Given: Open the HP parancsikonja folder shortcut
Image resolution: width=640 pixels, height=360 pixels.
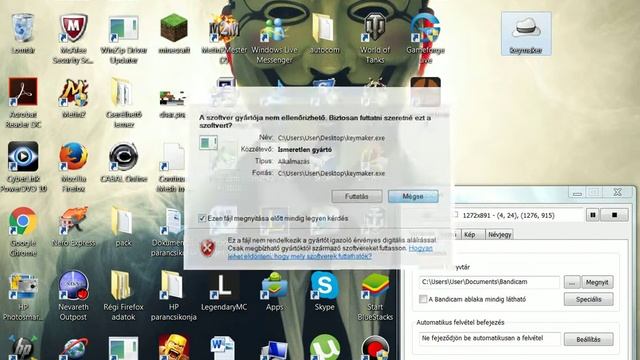Looking at the screenshot, I should coord(173,297).
